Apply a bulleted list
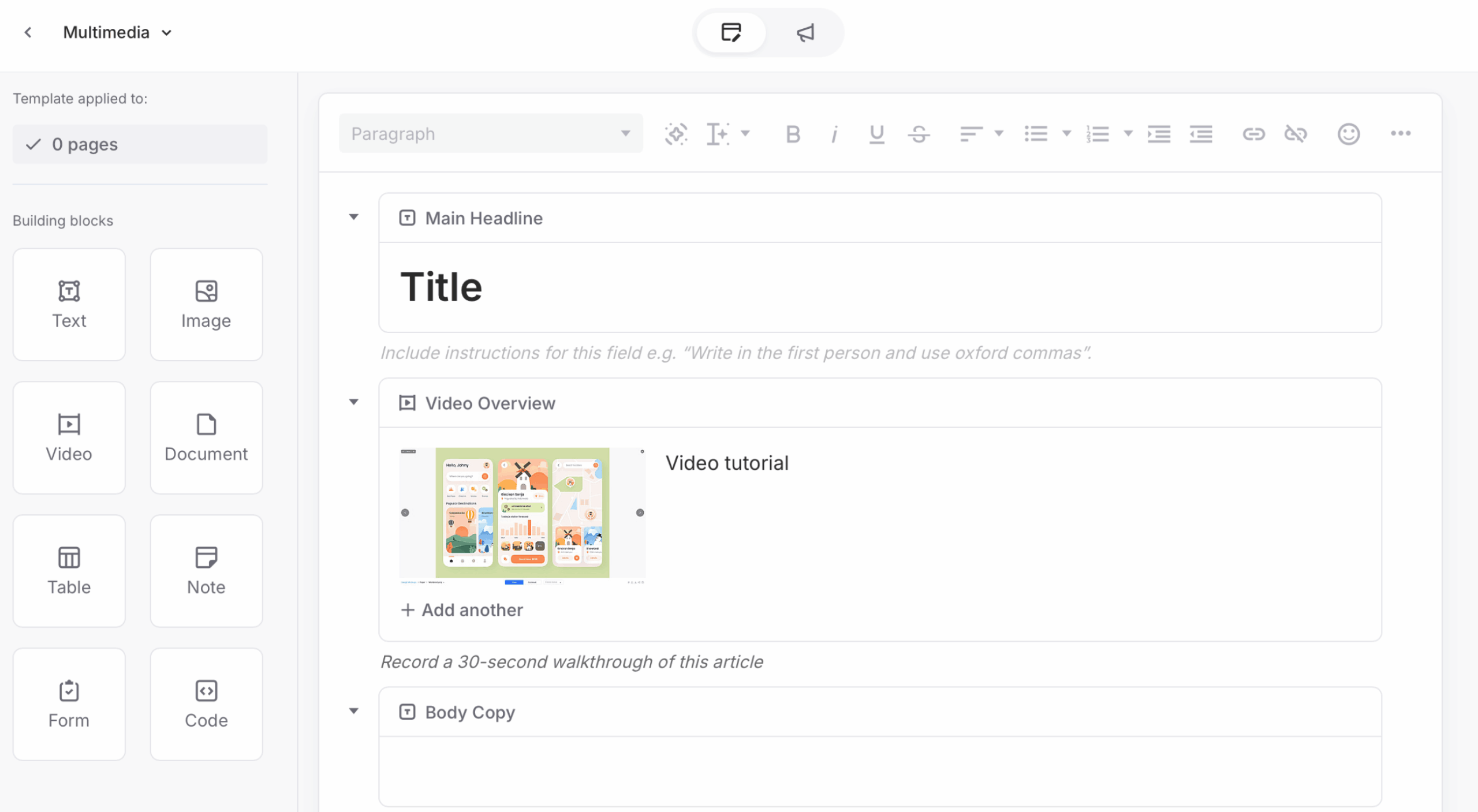 coord(1036,134)
